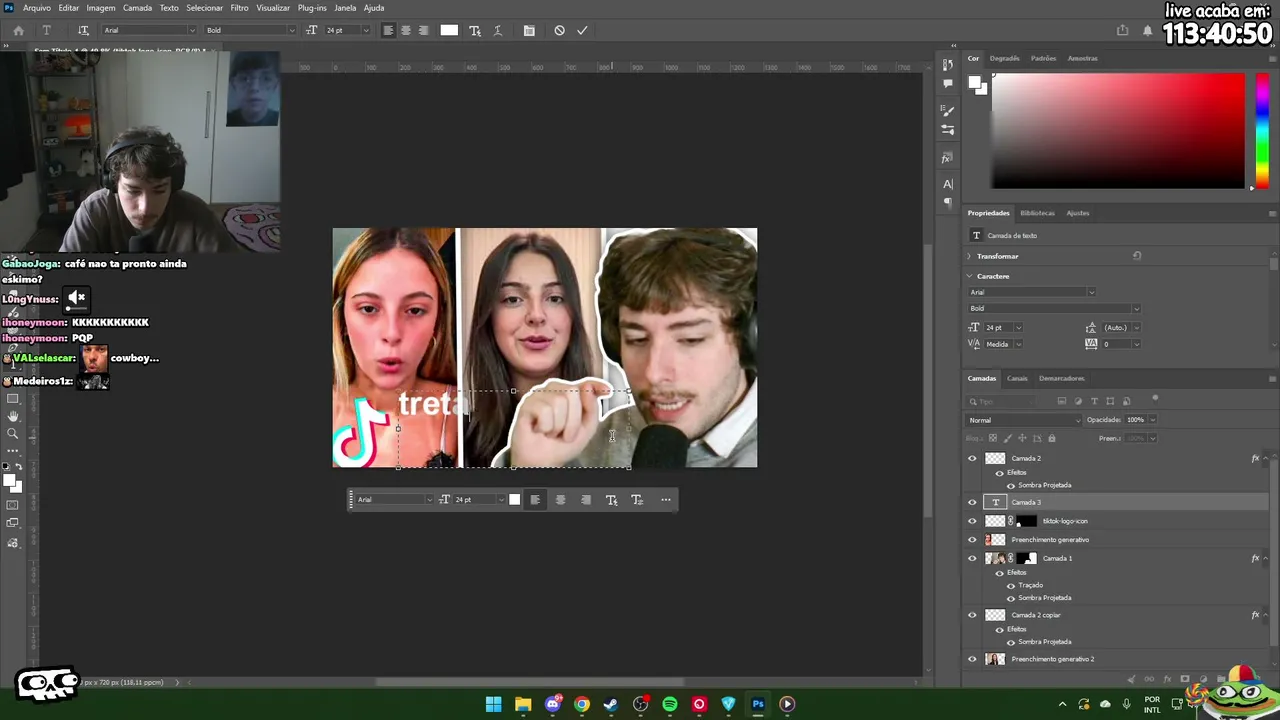1280x720 pixels.
Task: Reset the Transformar section in Properties
Action: [x=1137, y=256]
